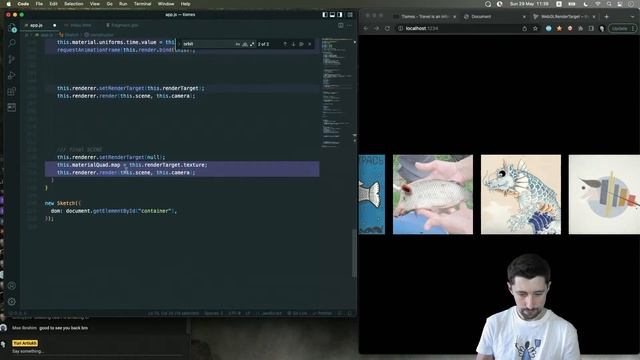640x360 pixels.
Task: Toggle the bottom panel layout icon
Action: [332, 15]
